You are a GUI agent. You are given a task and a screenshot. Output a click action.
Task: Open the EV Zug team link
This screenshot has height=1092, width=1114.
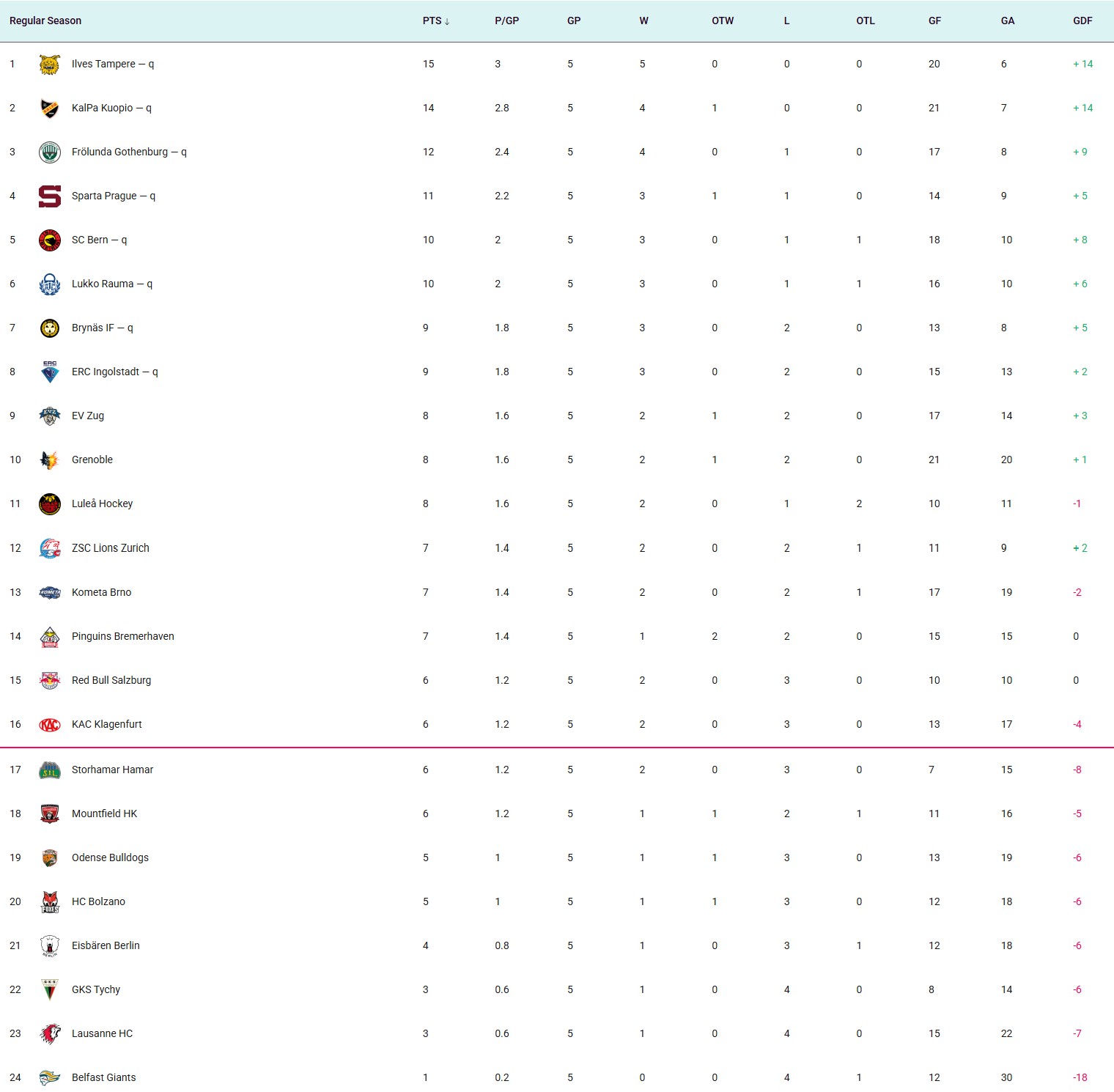pos(88,416)
